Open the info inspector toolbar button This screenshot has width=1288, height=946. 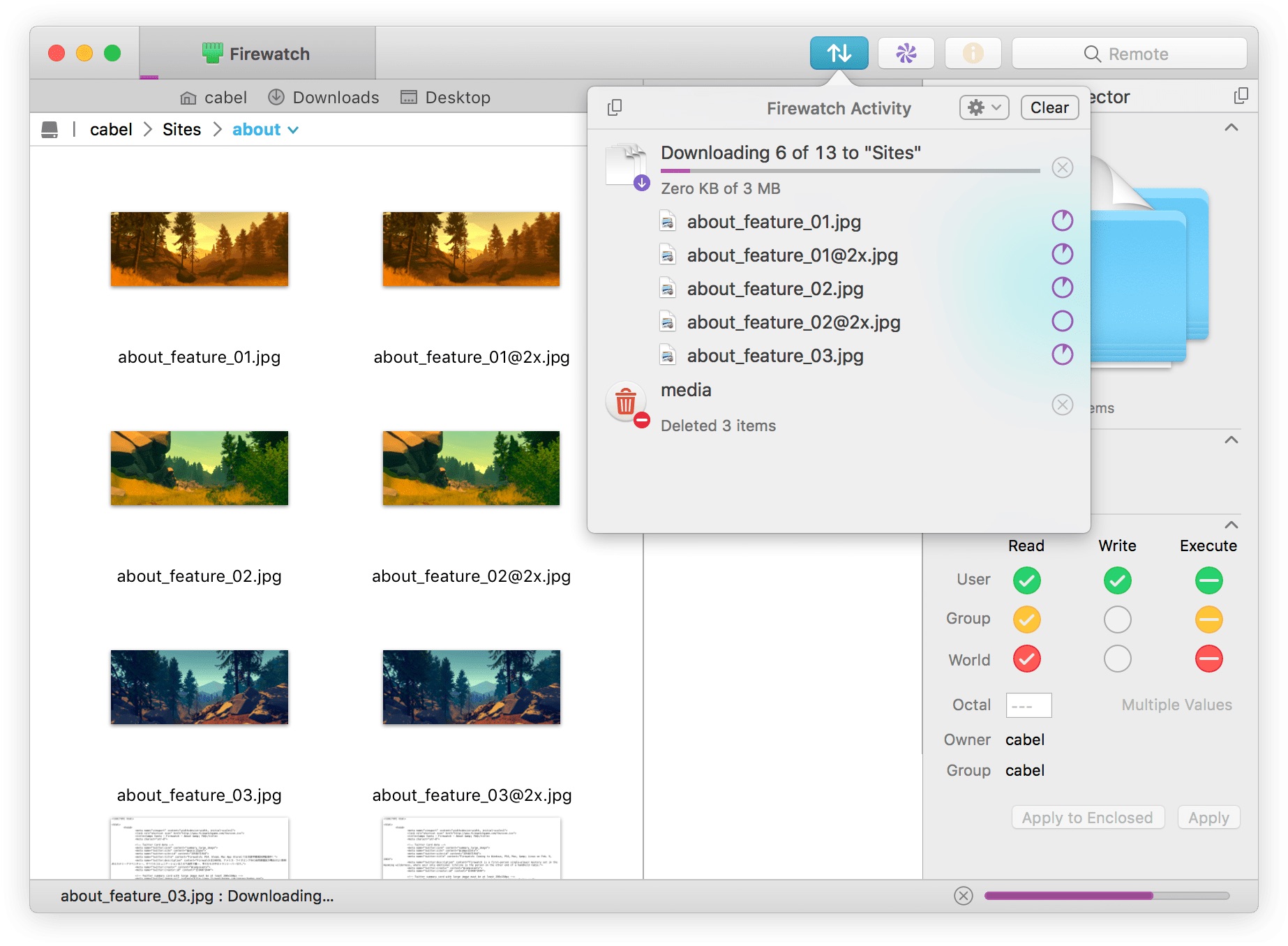(973, 53)
